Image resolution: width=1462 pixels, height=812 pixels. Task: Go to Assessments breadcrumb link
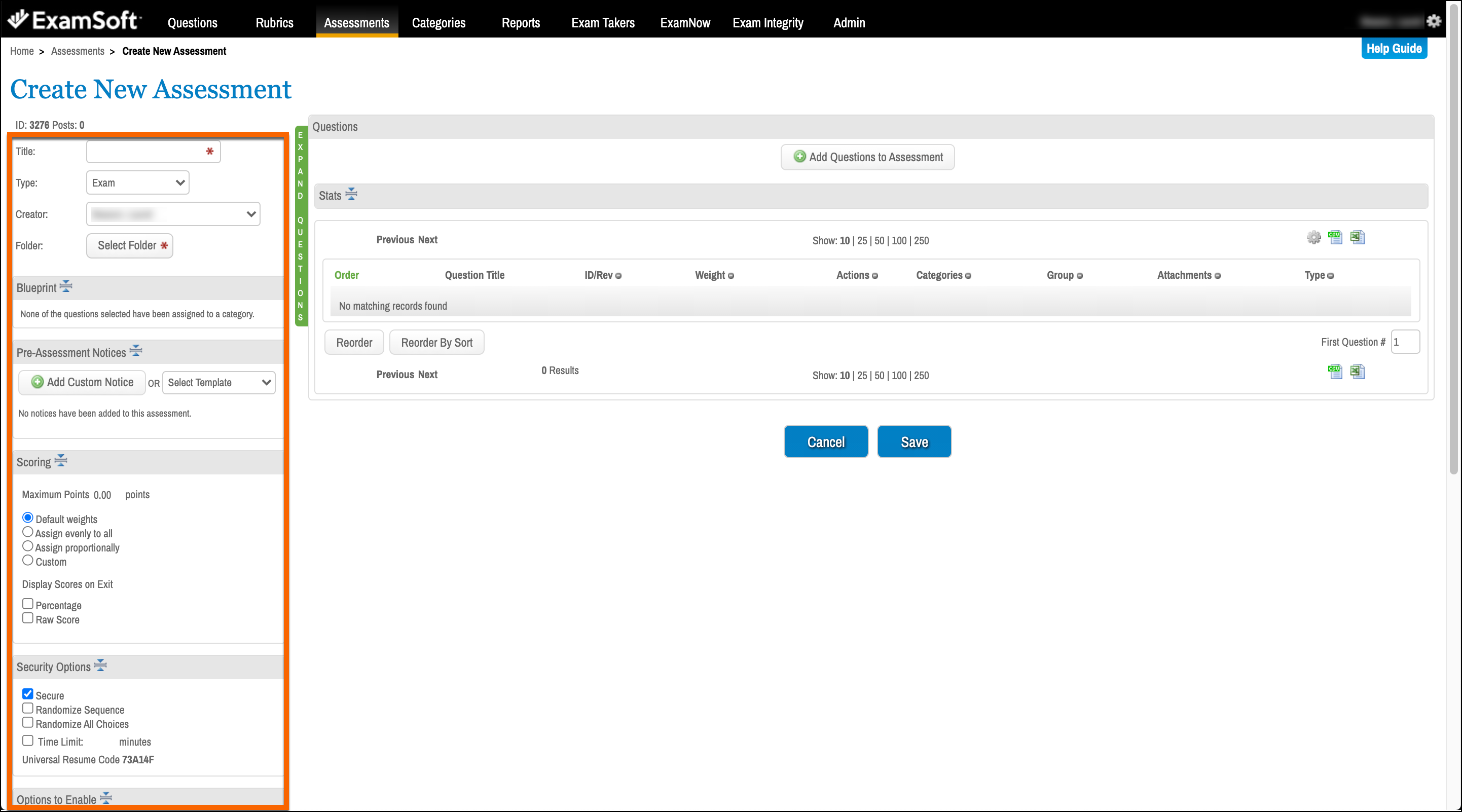pos(77,51)
